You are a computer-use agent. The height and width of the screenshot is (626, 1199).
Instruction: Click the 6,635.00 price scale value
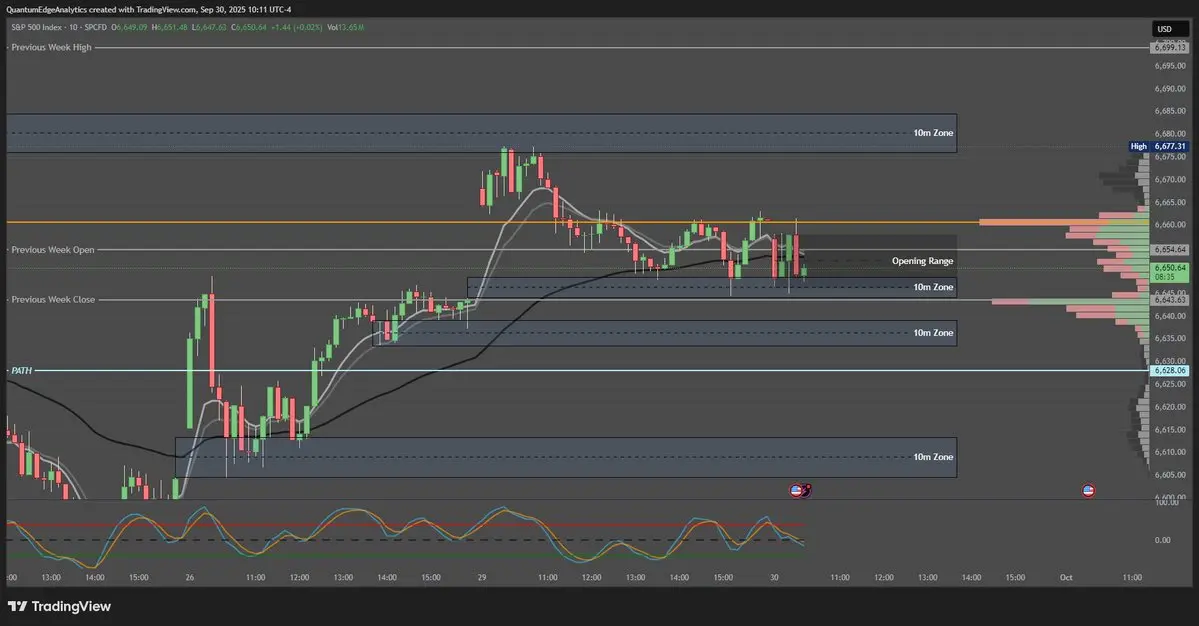tap(1170, 338)
